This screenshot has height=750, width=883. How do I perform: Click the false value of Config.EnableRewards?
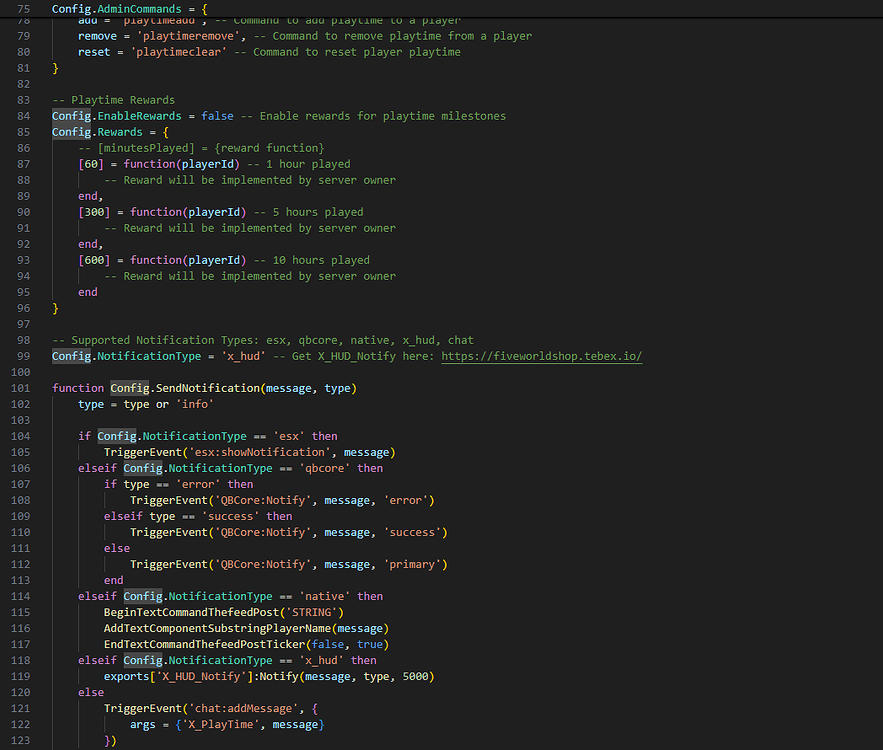(x=217, y=116)
